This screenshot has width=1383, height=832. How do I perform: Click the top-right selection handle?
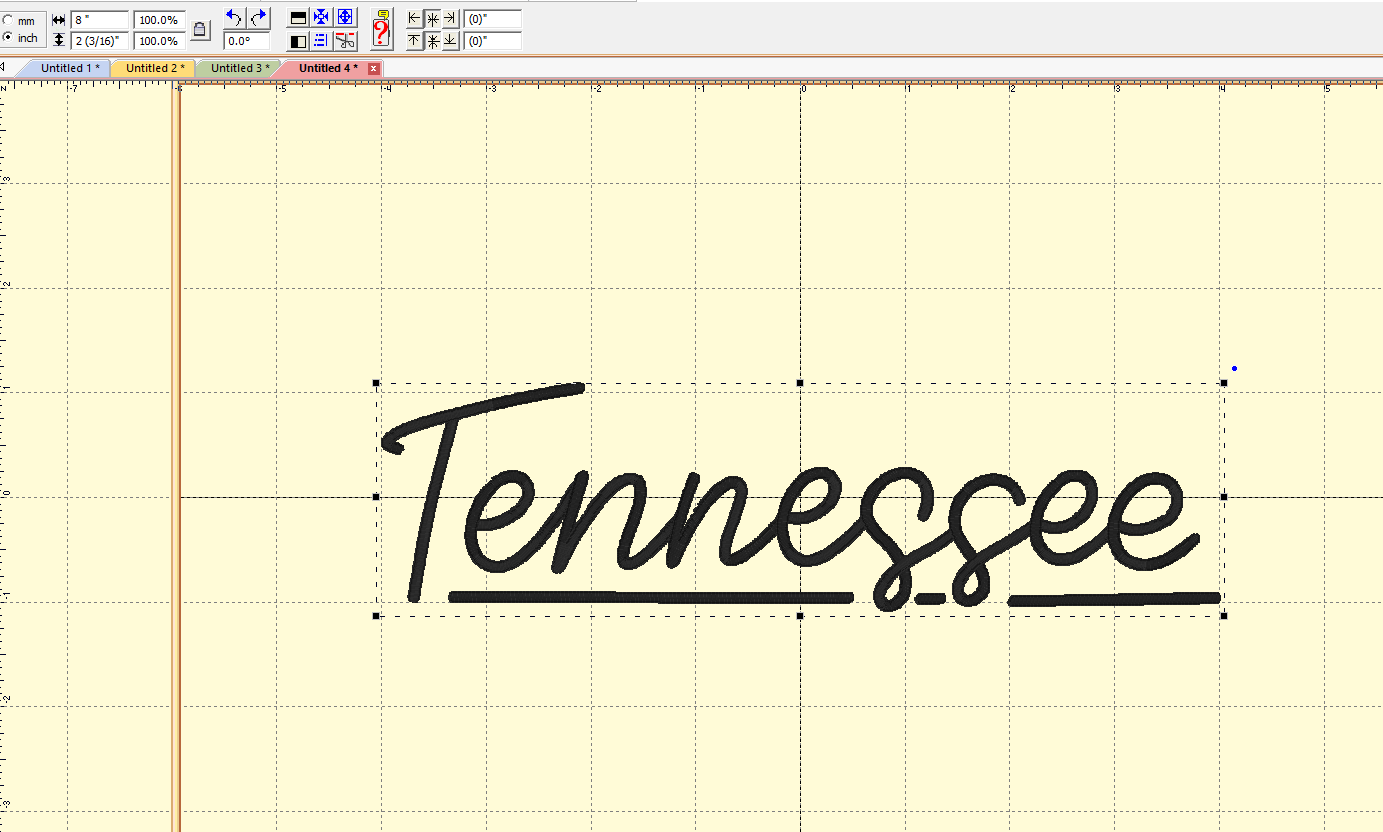1224,383
